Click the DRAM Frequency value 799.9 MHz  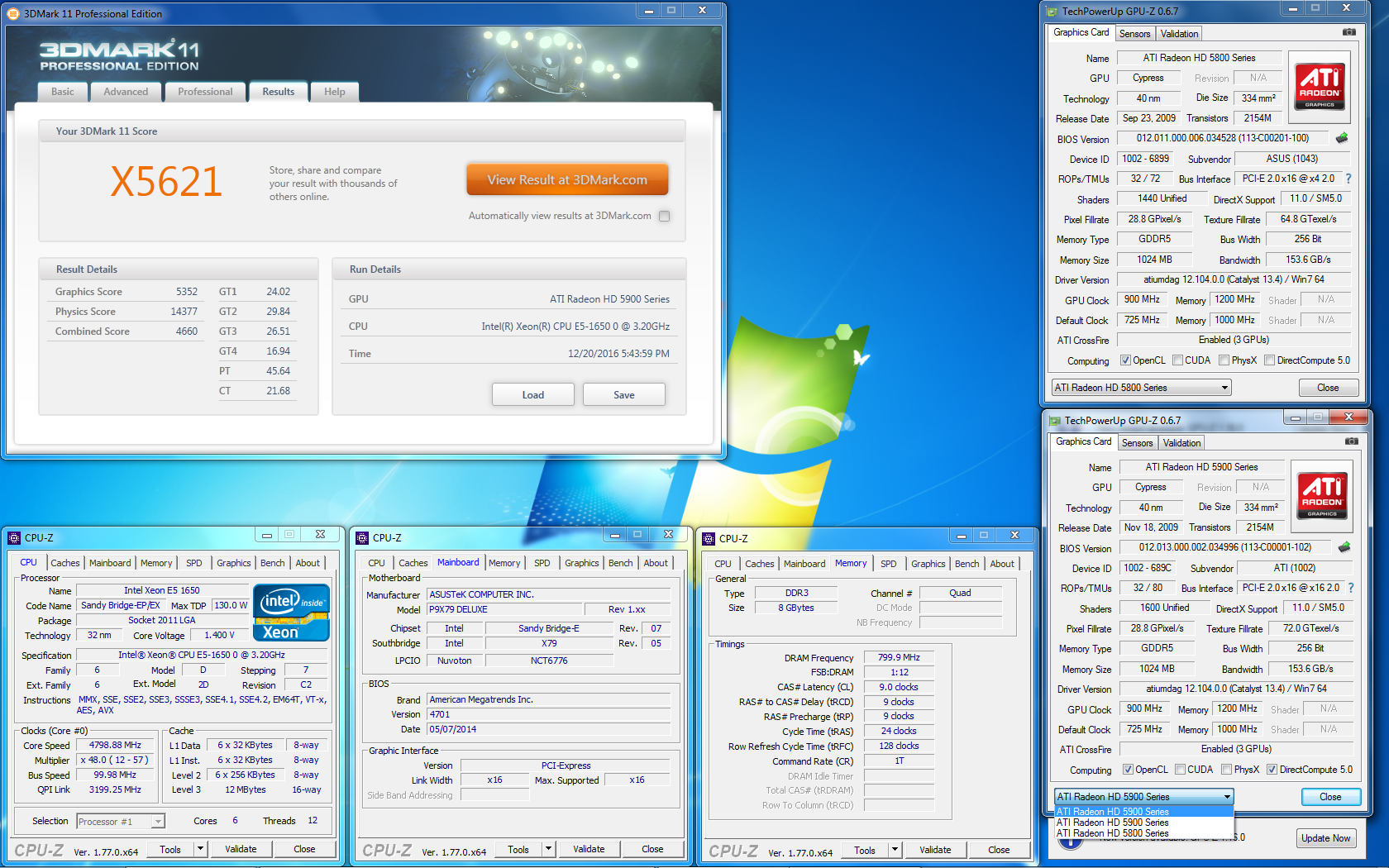tap(899, 657)
